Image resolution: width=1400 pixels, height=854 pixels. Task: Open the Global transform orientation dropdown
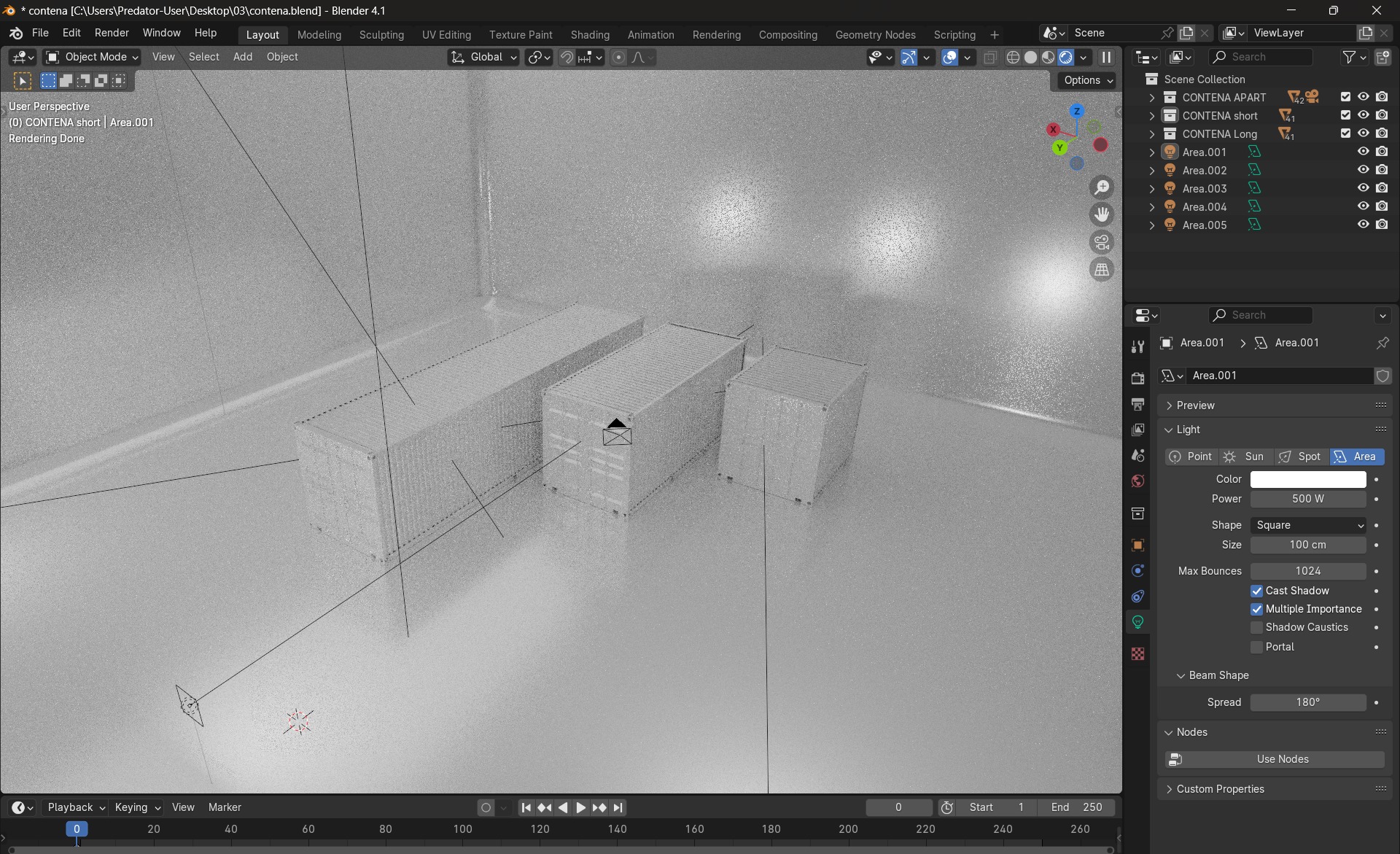tap(483, 57)
